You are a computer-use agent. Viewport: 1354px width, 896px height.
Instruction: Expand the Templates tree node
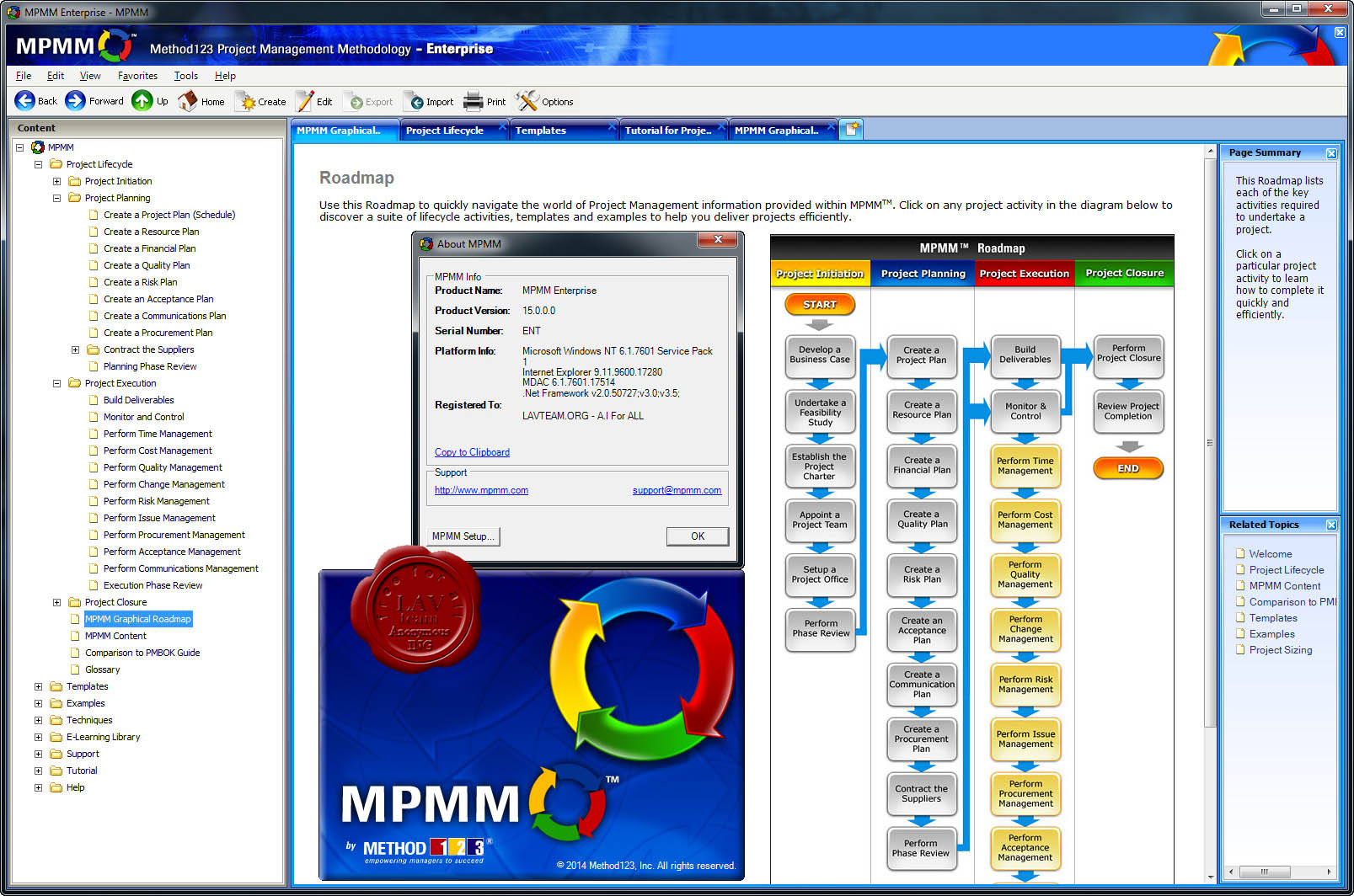tap(38, 686)
